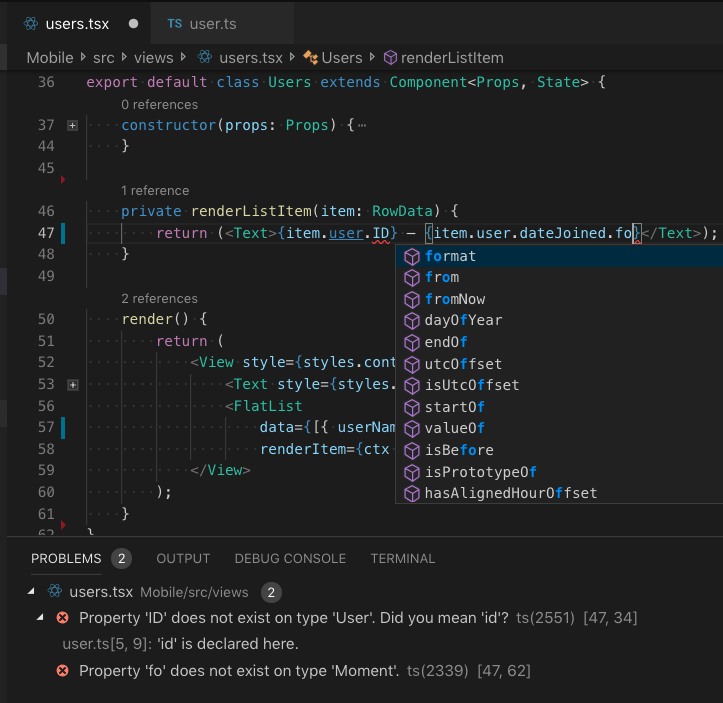Viewport: 723px width, 703px height.
Task: Click the problems count badge next to PROBLEMS
Action: (121, 559)
